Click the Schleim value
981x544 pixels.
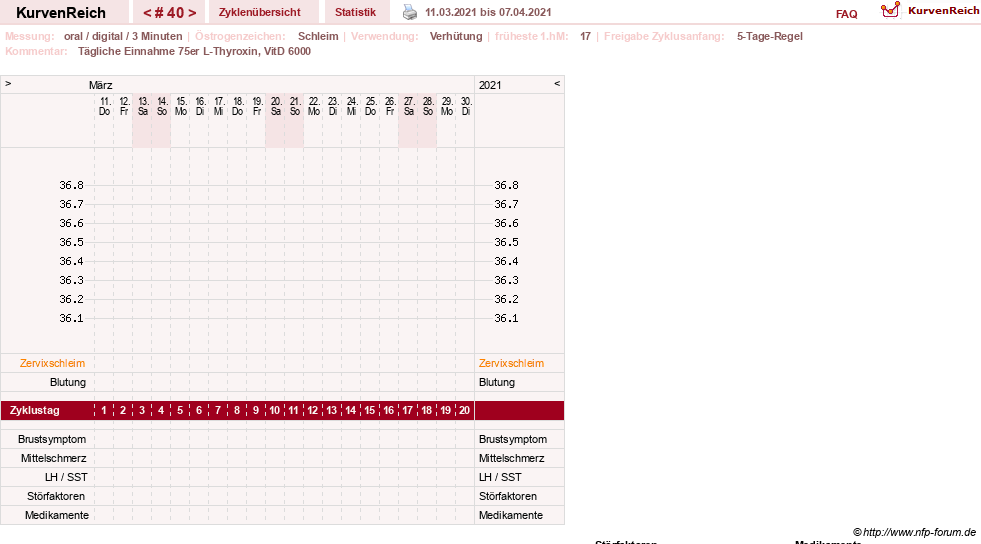318,36
